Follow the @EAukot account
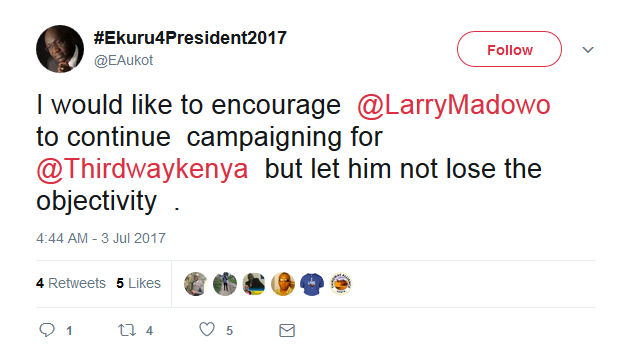Viewport: 632px width, 360px height. point(509,49)
